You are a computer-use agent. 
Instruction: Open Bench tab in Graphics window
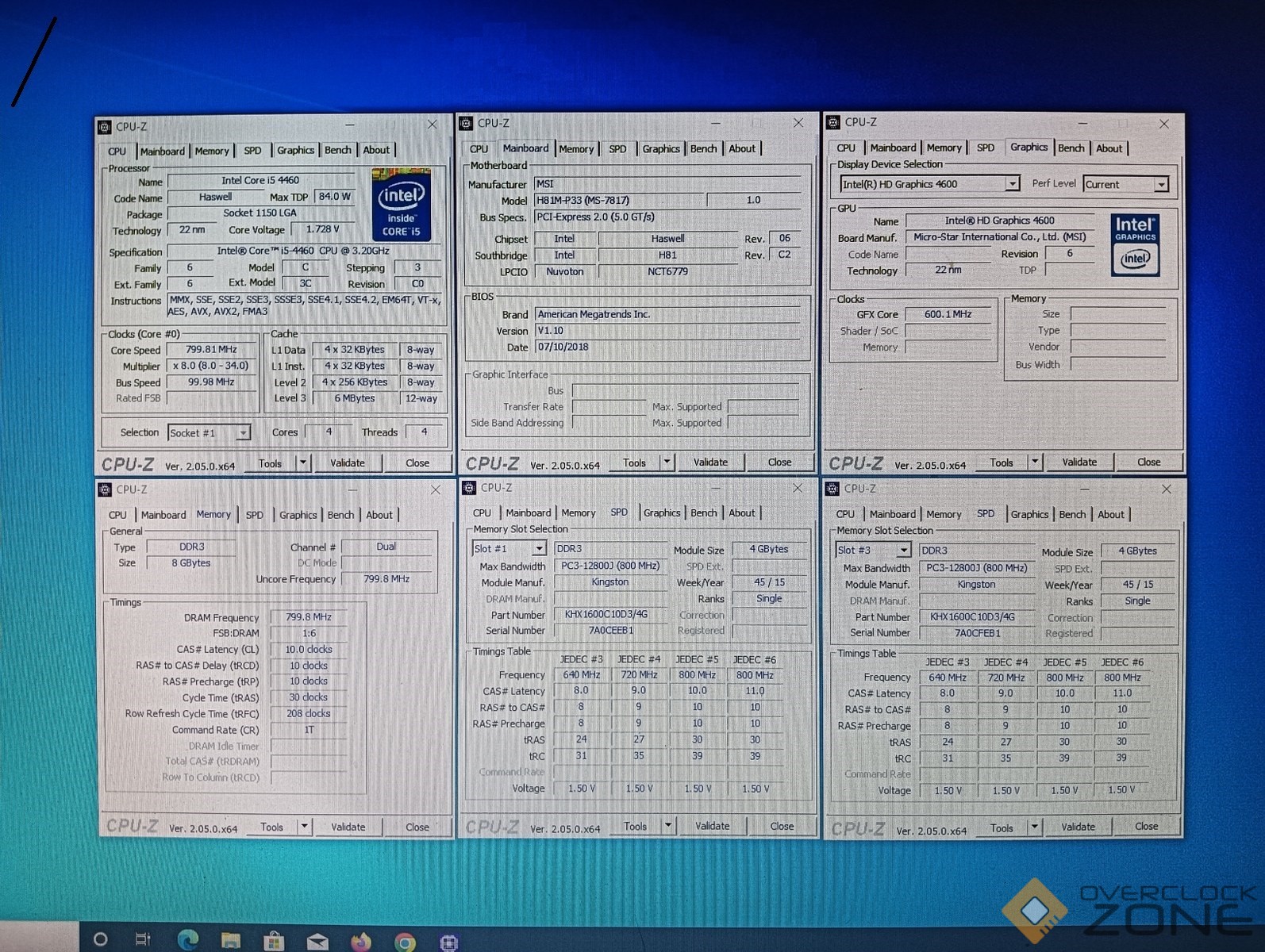coord(1071,148)
